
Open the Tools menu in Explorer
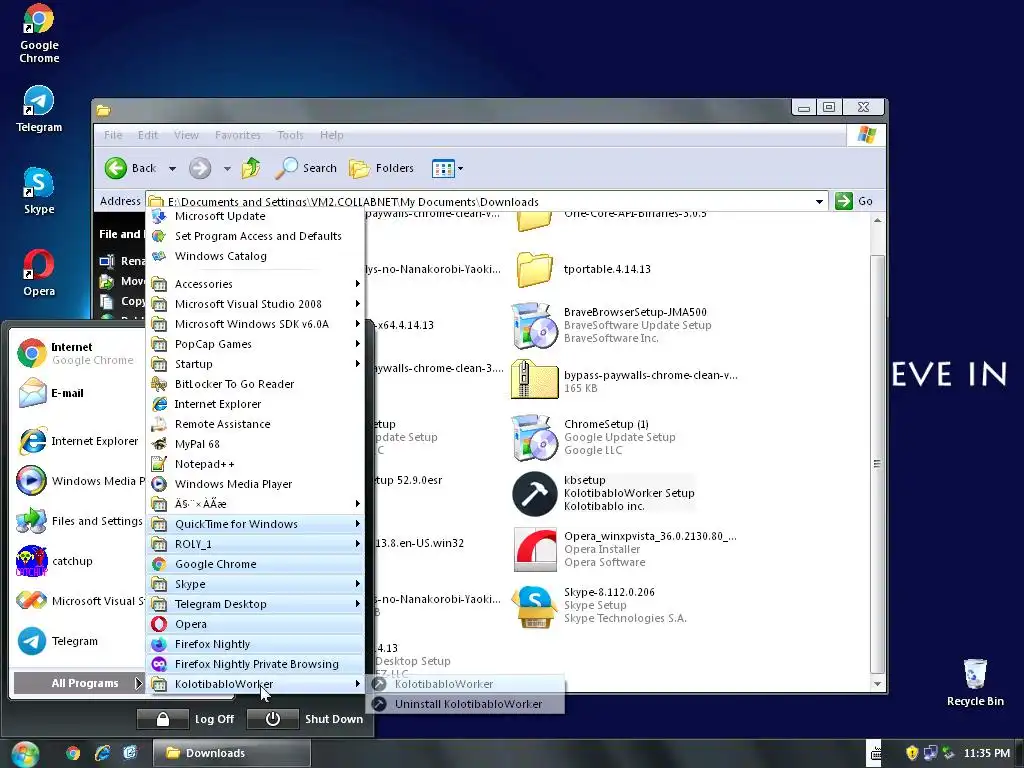click(290, 135)
